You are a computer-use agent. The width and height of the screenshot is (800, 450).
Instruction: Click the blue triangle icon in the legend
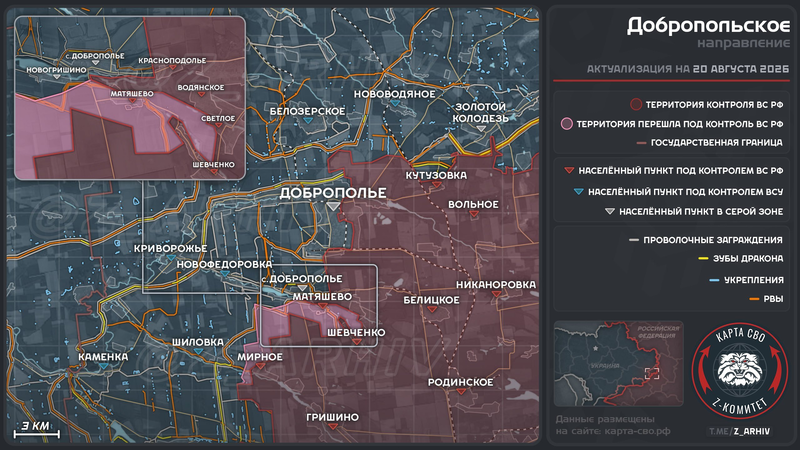tap(579, 192)
